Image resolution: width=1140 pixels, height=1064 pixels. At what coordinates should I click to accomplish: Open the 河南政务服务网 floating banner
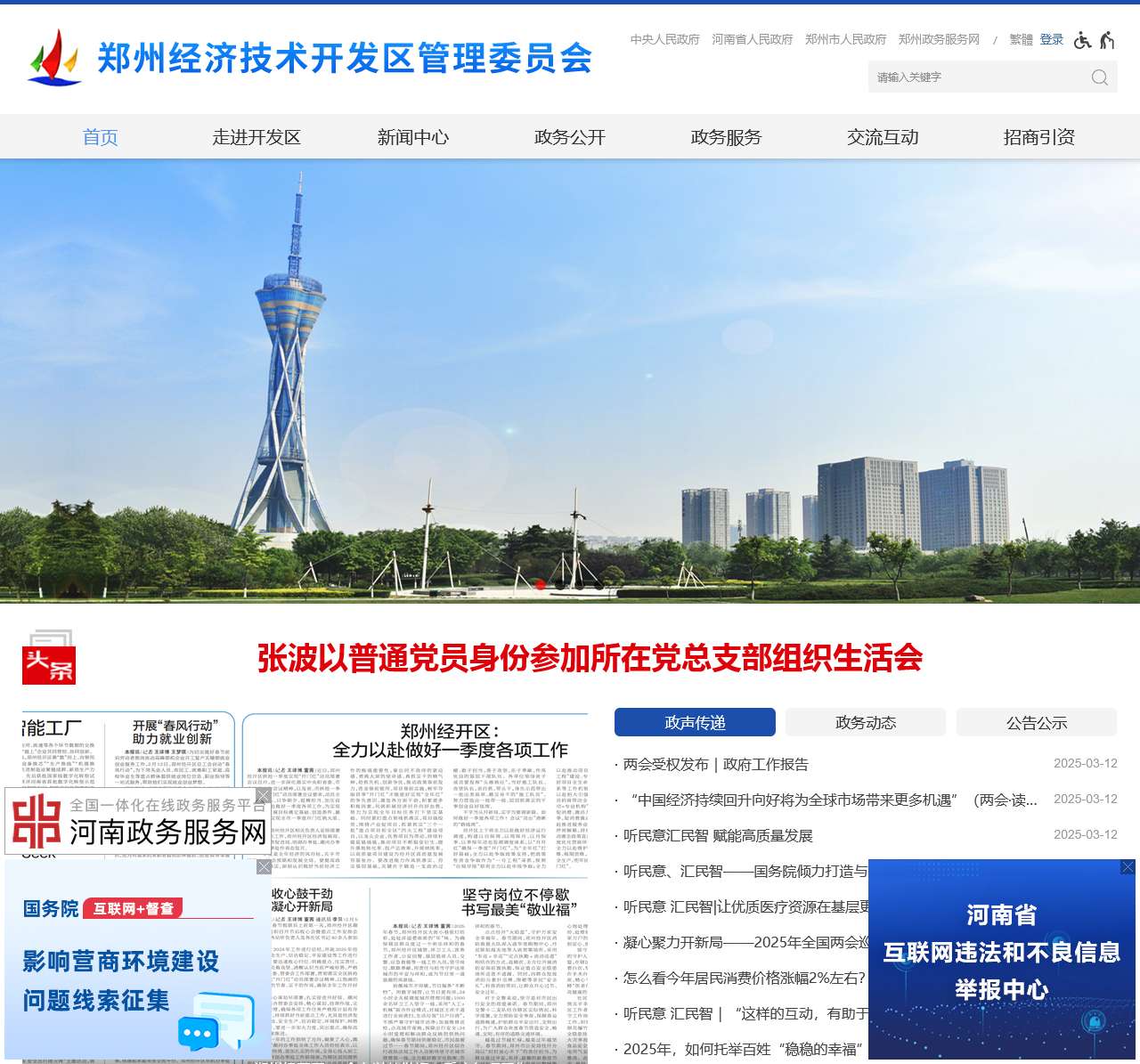(x=138, y=823)
